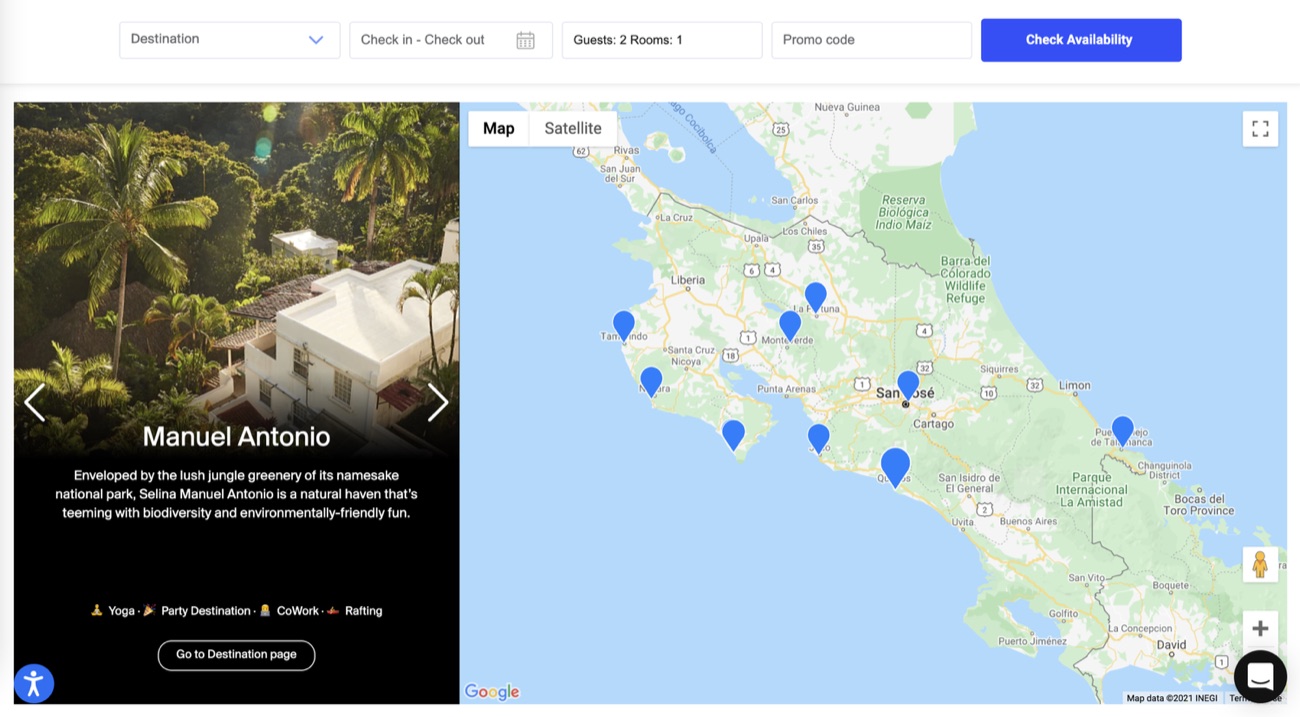1300x717 pixels.
Task: Open the Guests and Rooms selector
Action: [662, 40]
